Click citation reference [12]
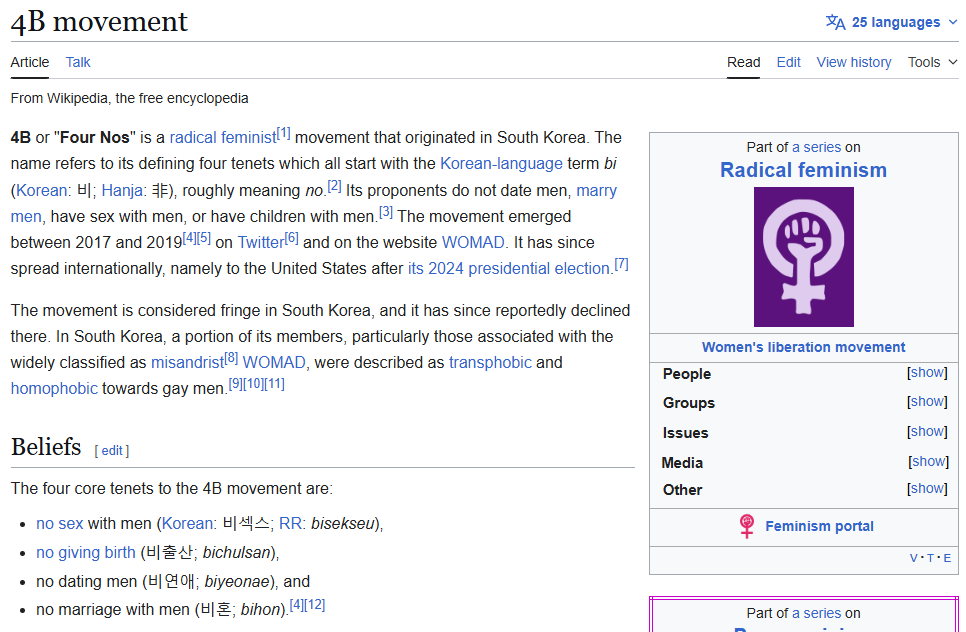Screen dimensions: 966x632 tap(315, 605)
